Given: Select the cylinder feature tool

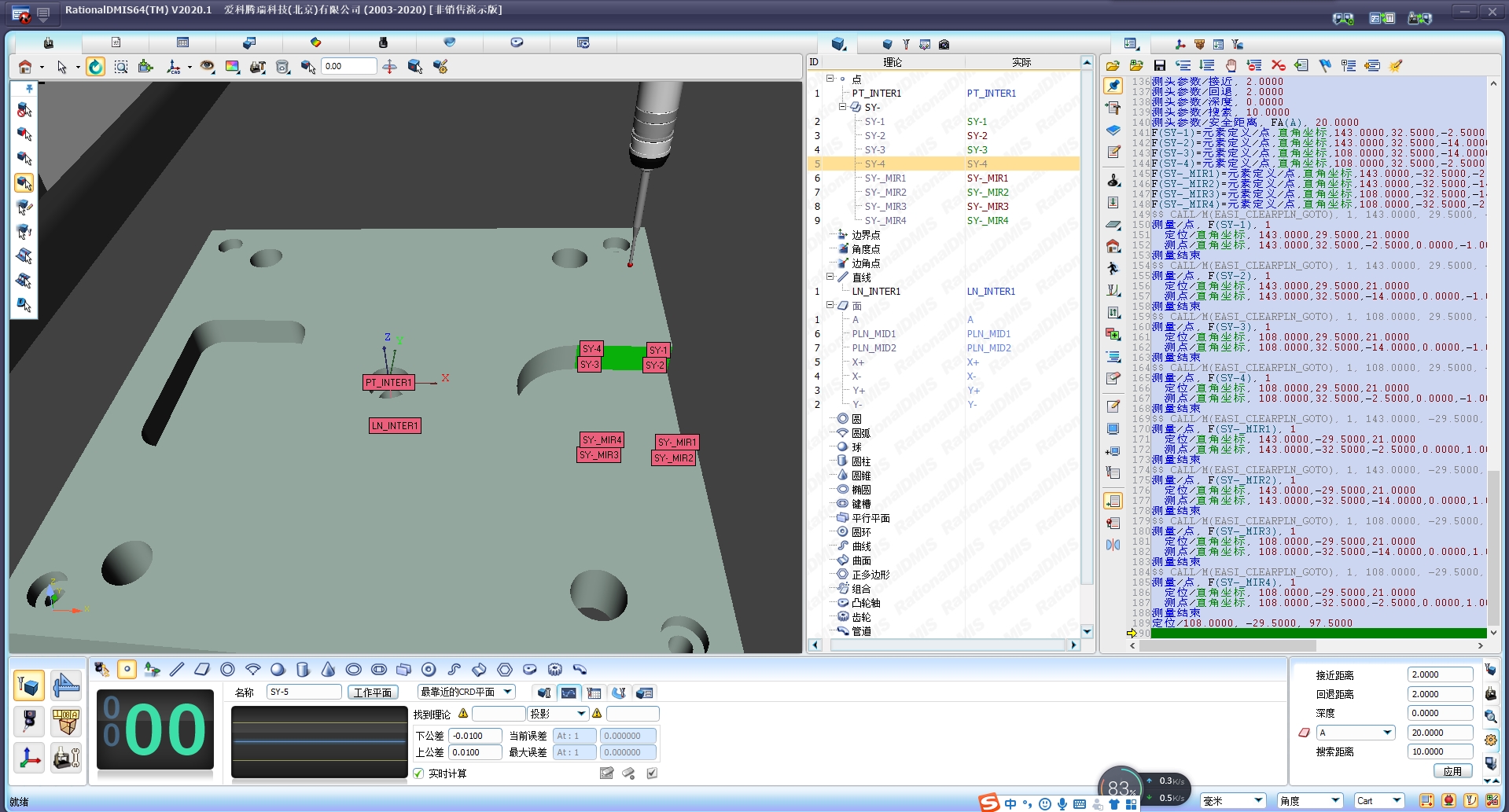Looking at the screenshot, I should pos(303,670).
